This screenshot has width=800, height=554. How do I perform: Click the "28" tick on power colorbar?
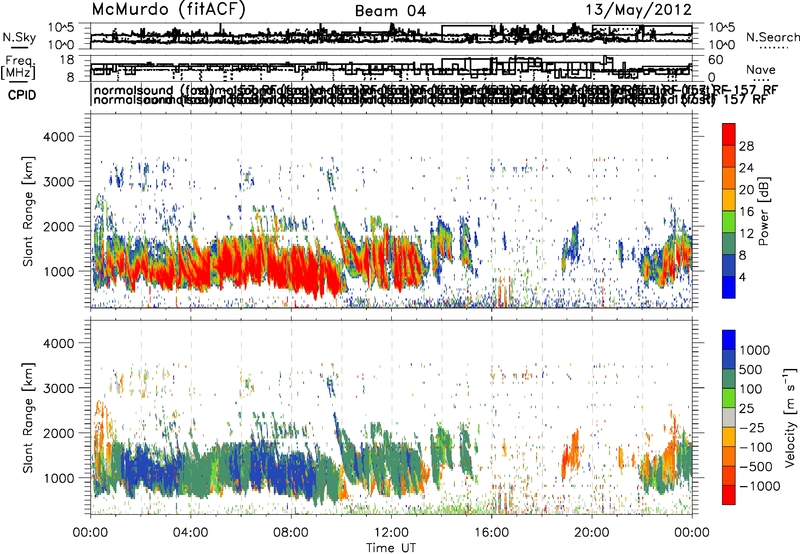(746, 146)
